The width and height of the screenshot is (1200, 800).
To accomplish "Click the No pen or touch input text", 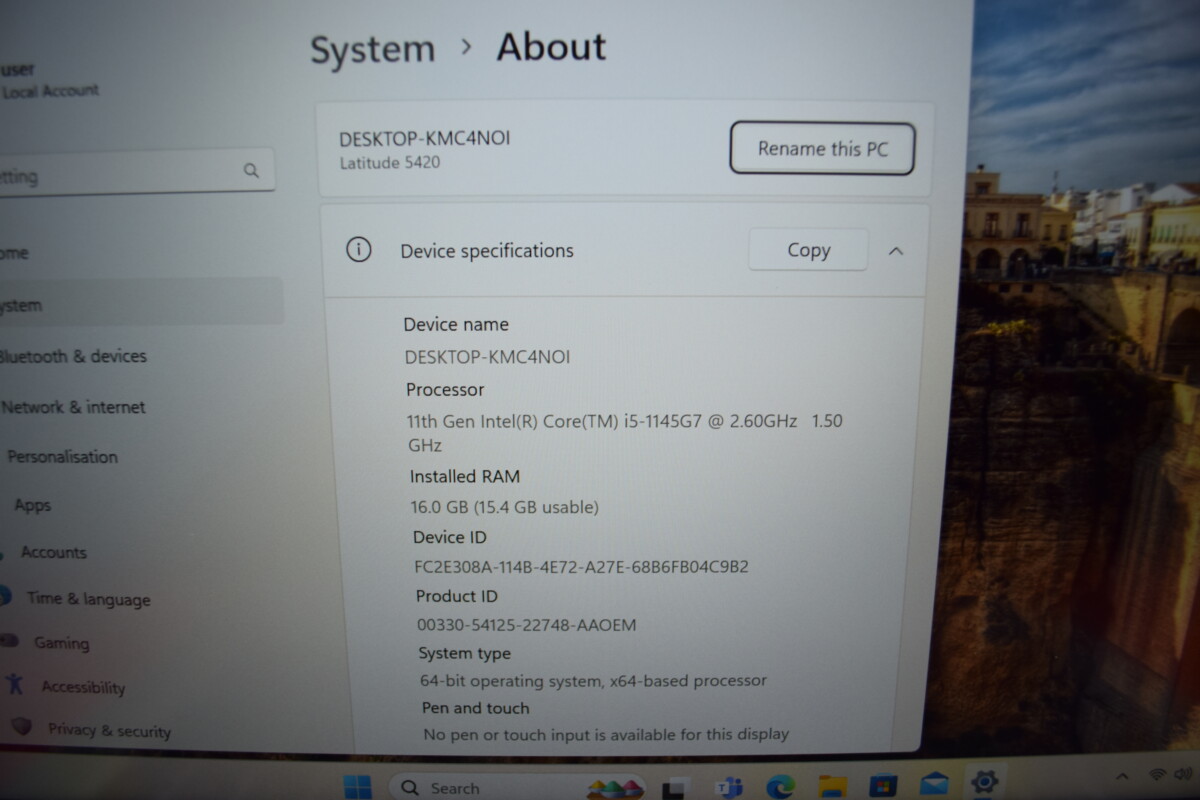I will point(606,734).
